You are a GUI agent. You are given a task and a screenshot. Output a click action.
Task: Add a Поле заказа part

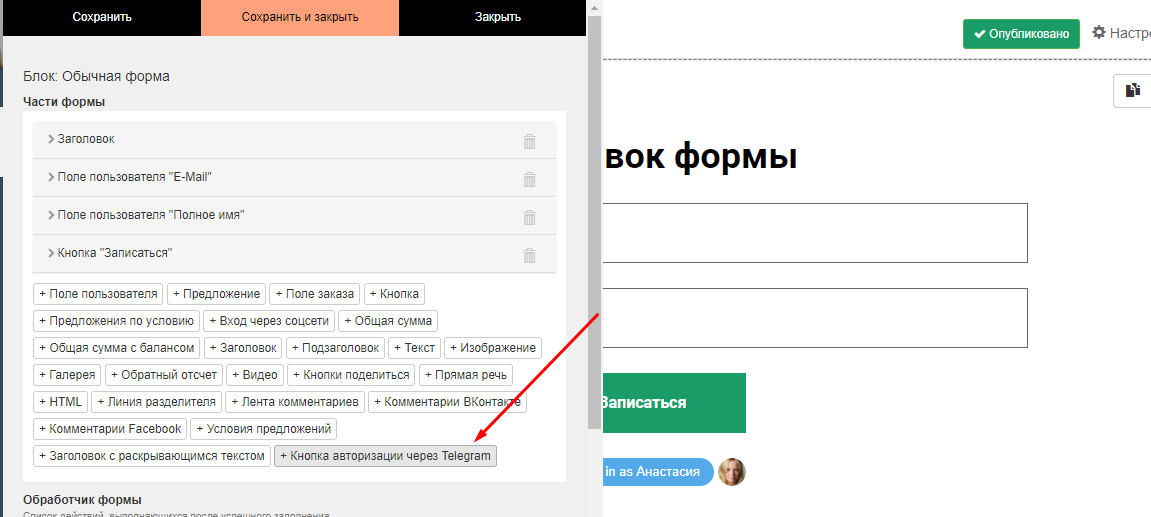tap(315, 294)
